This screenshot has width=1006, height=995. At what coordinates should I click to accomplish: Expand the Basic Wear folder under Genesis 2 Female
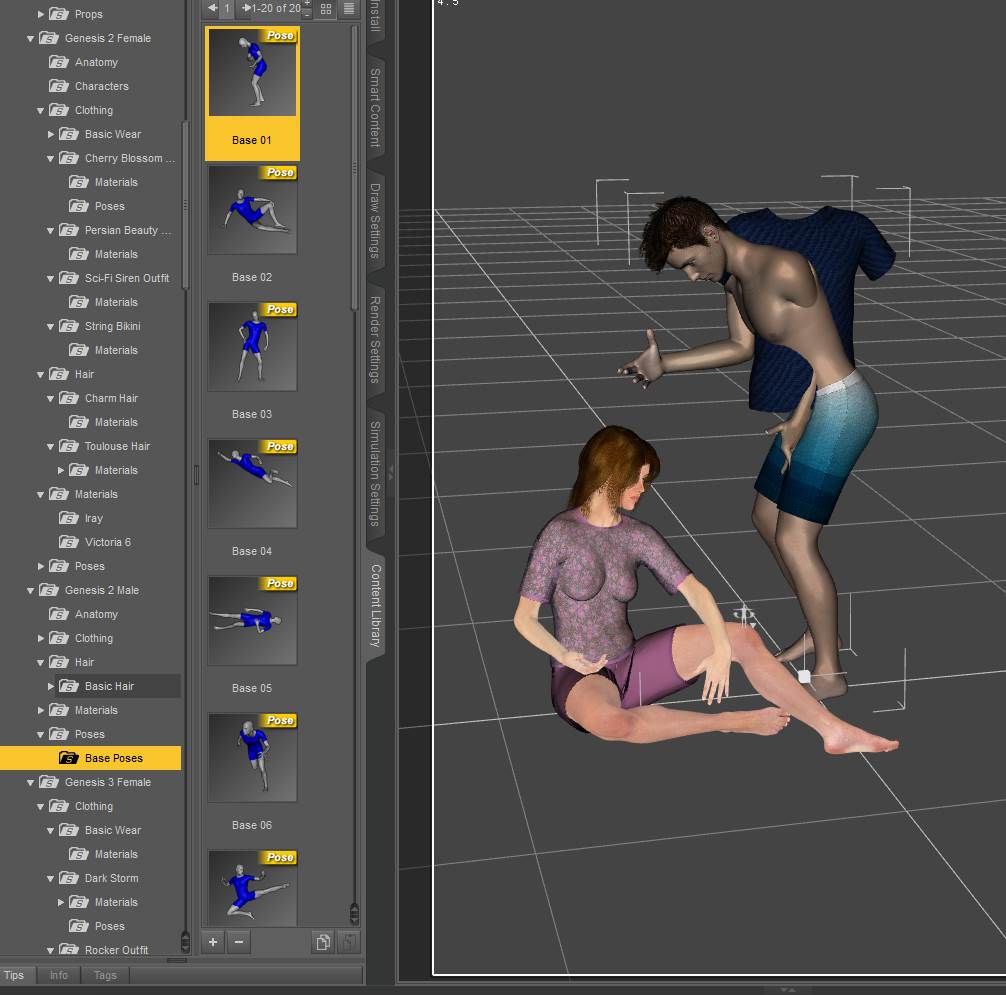tap(51, 134)
